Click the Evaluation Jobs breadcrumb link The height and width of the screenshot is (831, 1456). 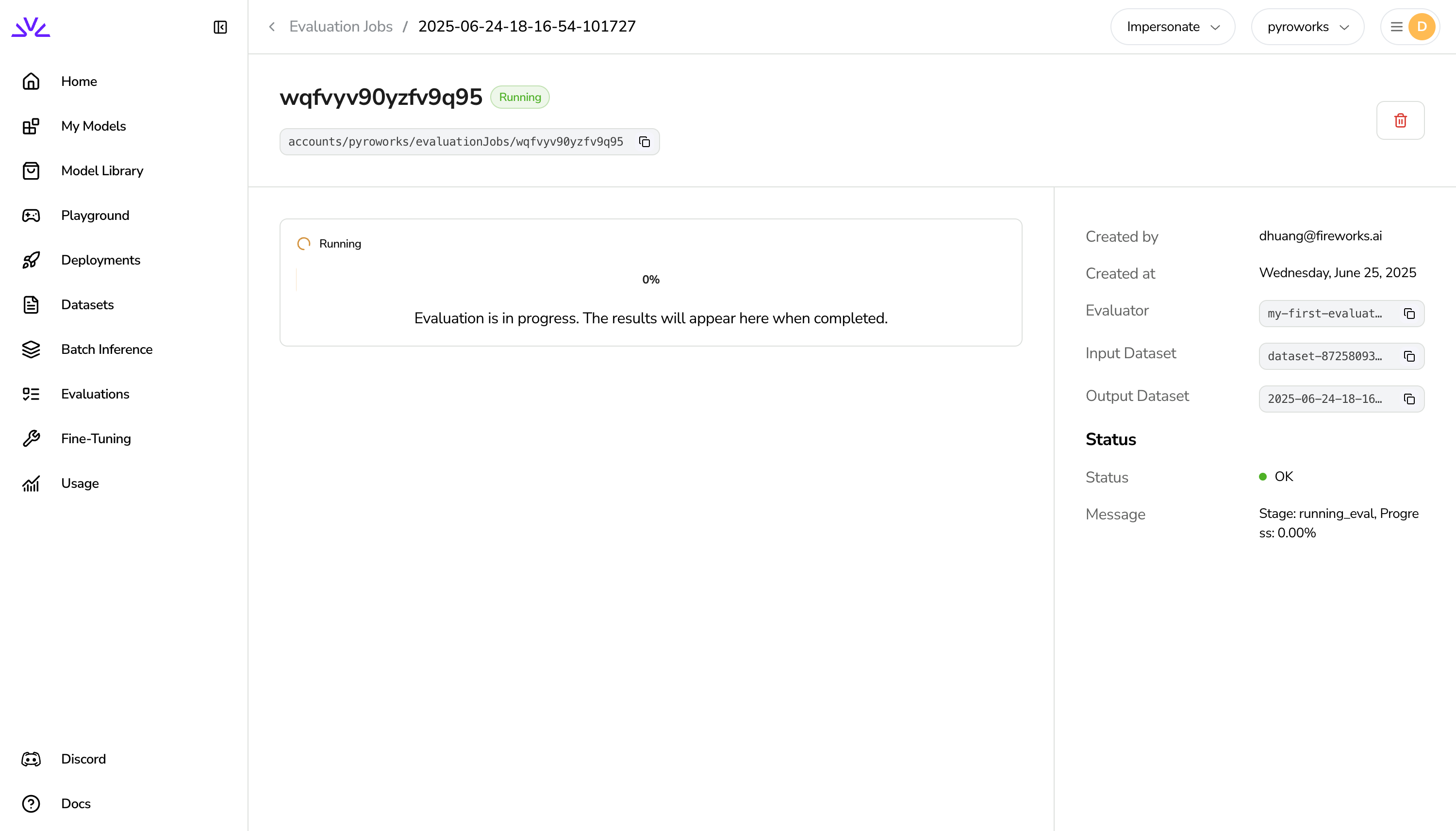pos(341,27)
